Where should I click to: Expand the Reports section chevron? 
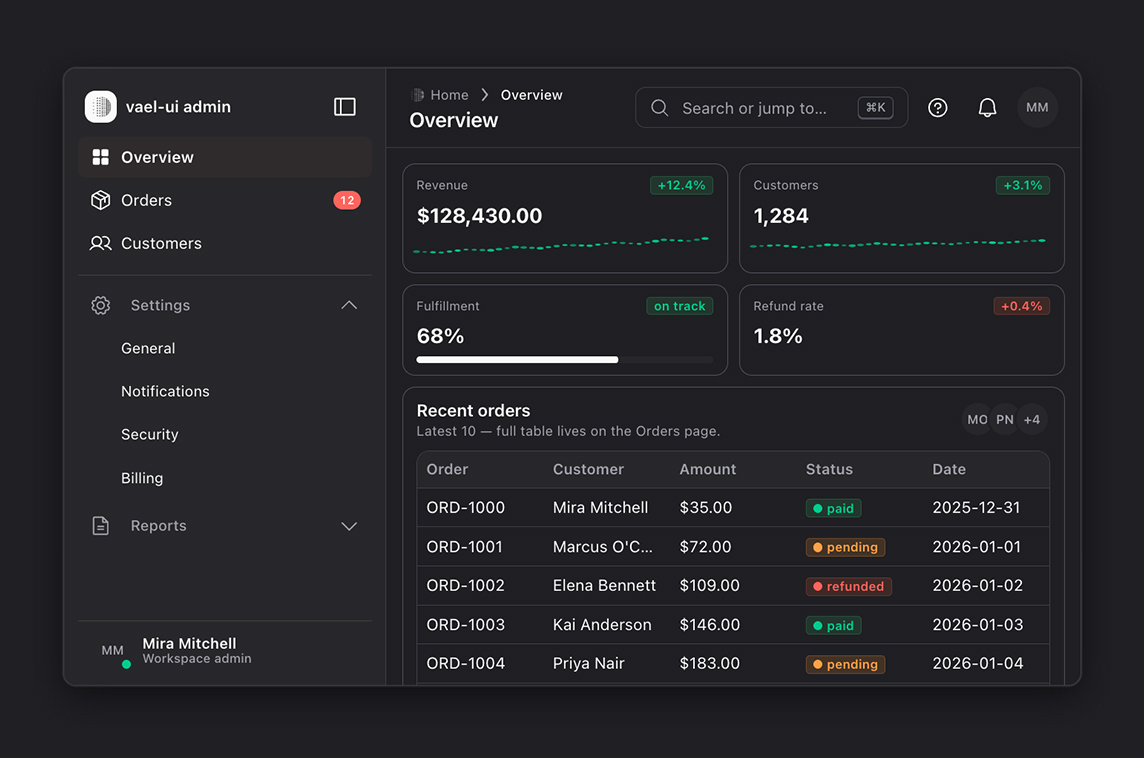(x=349, y=526)
